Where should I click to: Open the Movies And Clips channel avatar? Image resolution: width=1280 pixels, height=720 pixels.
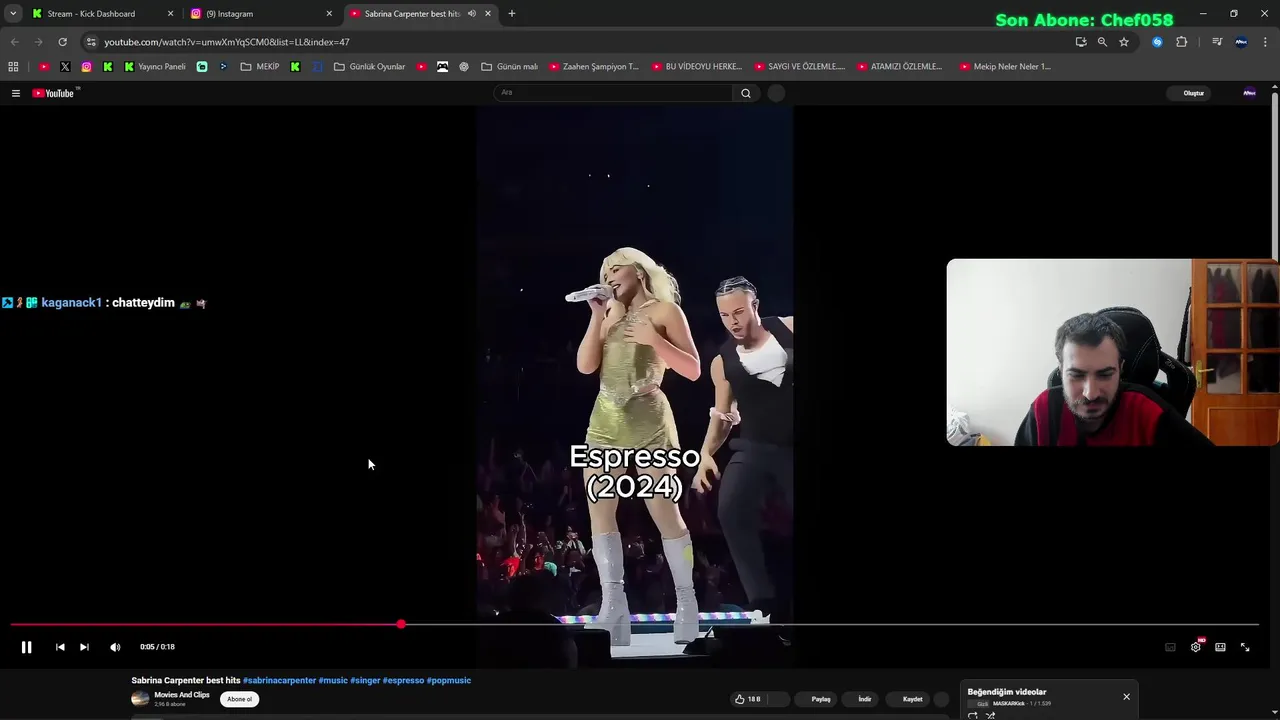[x=140, y=699]
